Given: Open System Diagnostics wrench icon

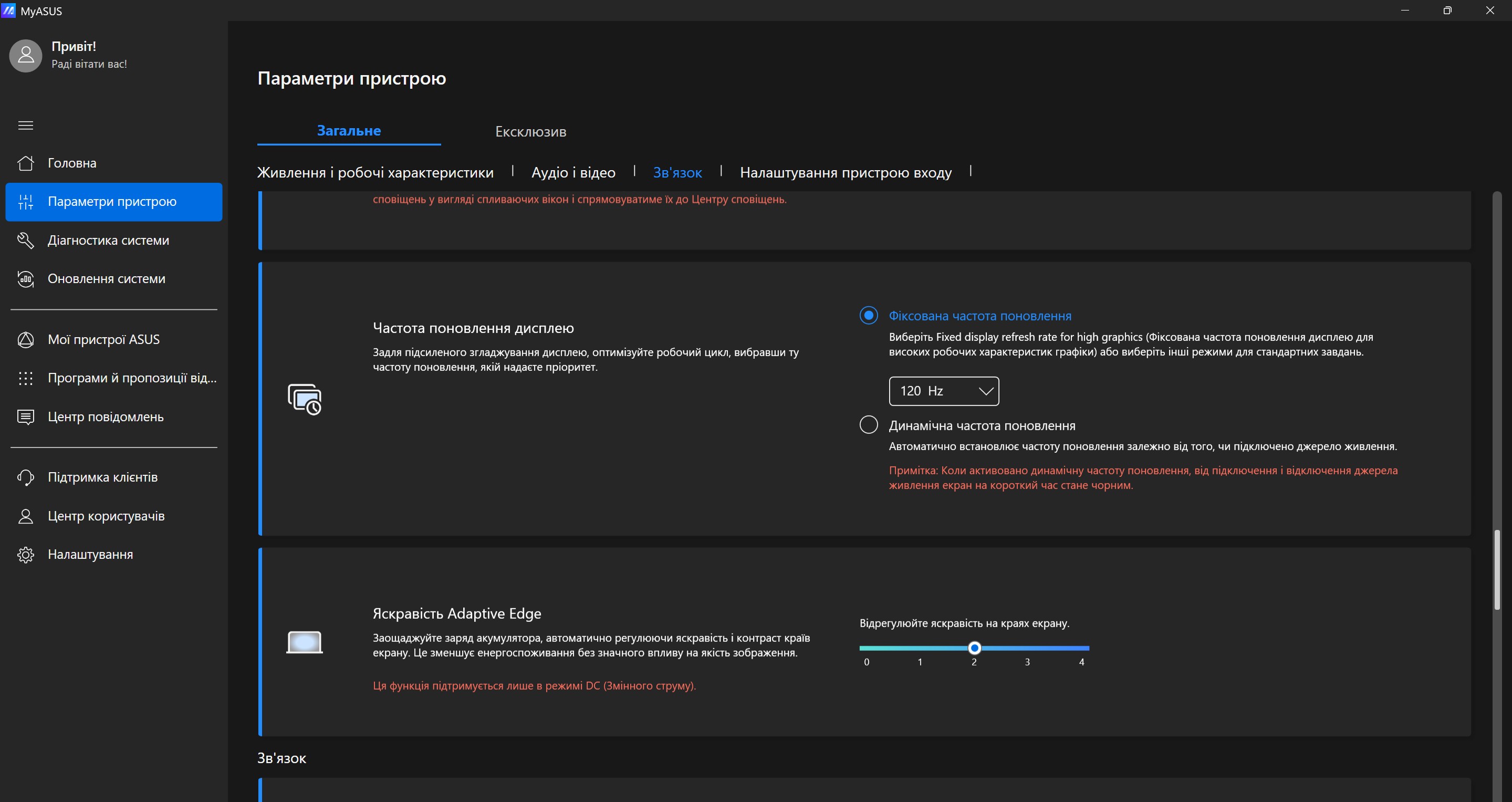Looking at the screenshot, I should (26, 240).
